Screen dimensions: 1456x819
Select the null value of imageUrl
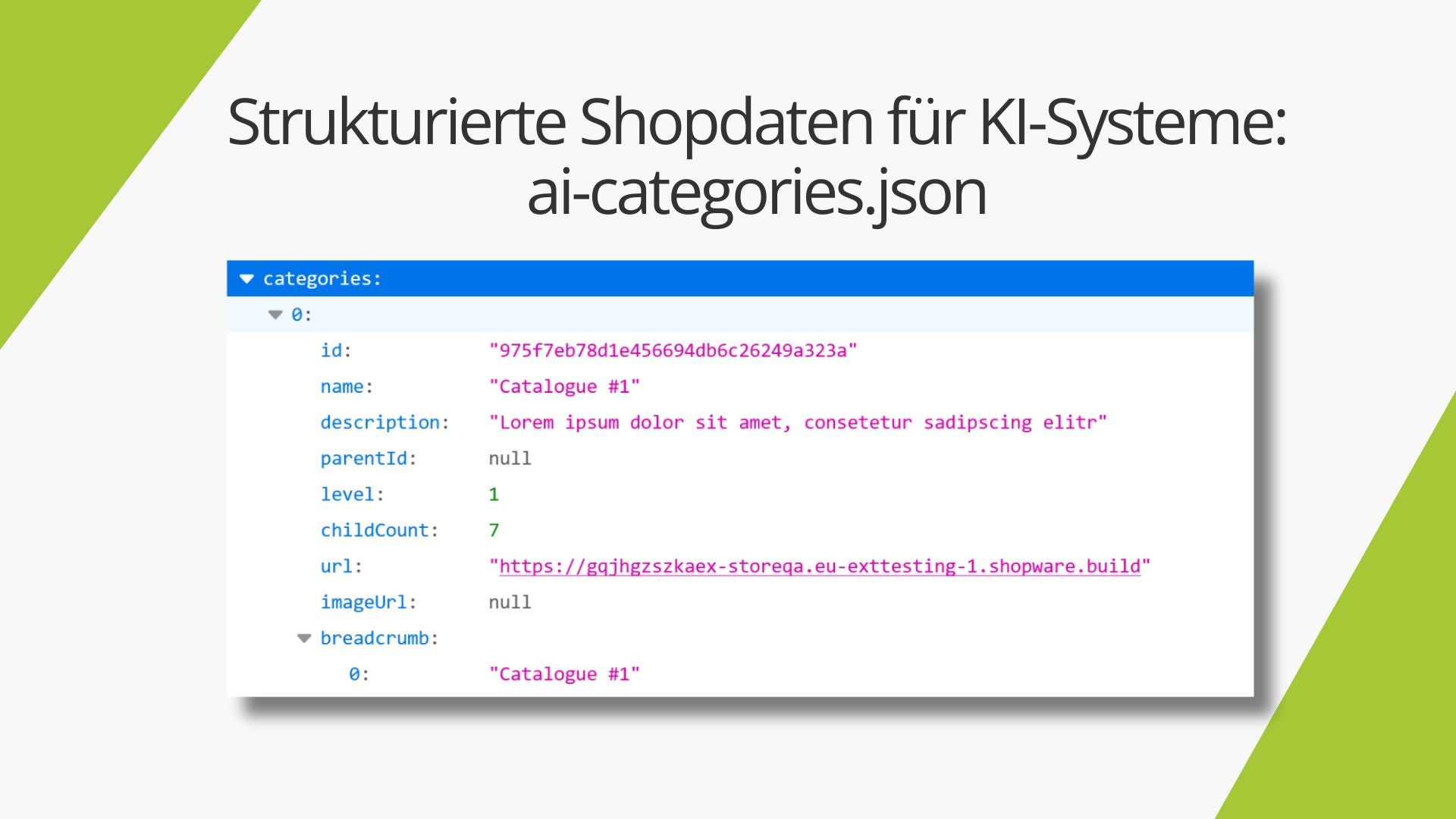(x=510, y=602)
